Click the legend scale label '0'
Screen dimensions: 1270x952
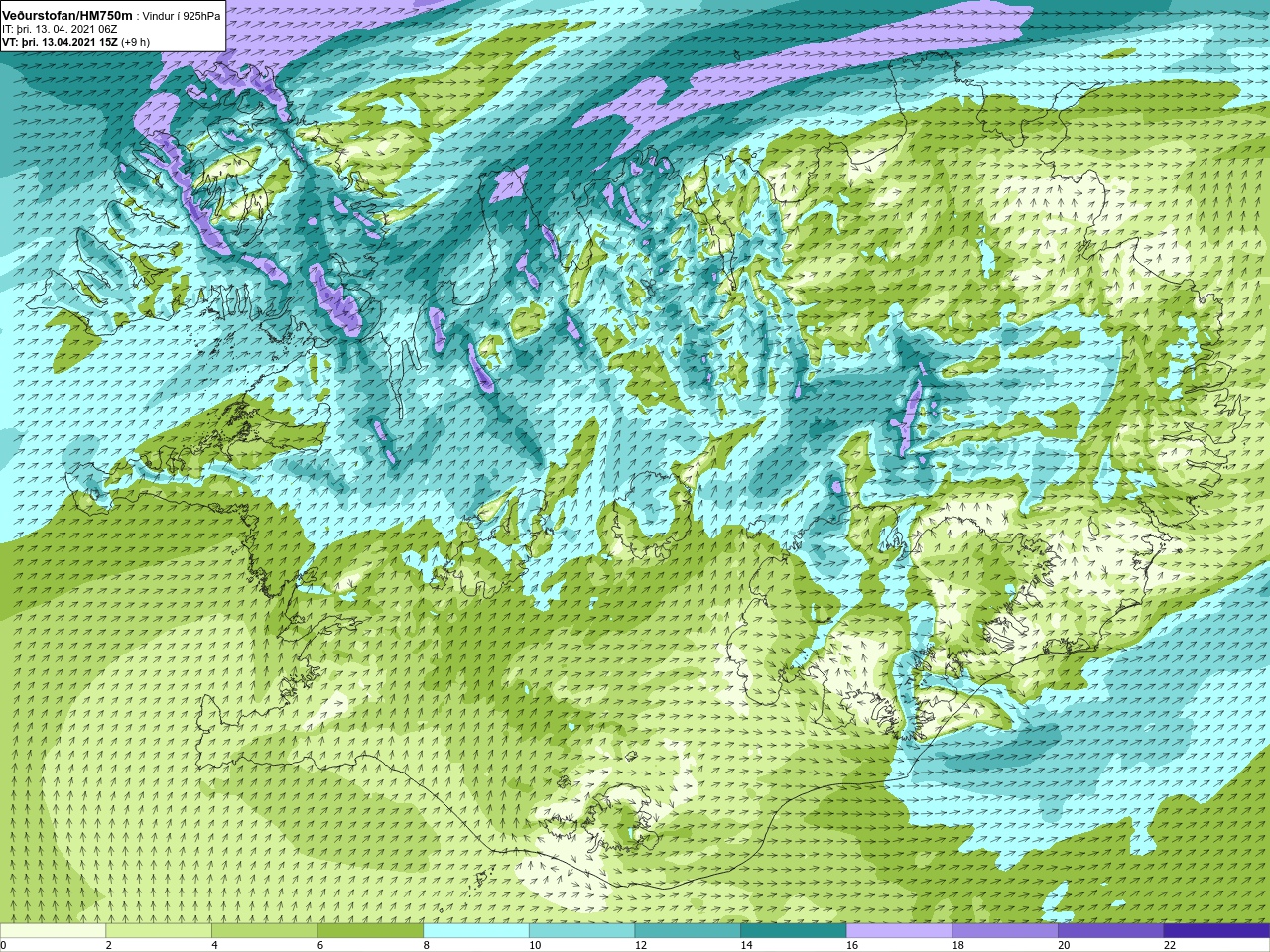(4, 945)
